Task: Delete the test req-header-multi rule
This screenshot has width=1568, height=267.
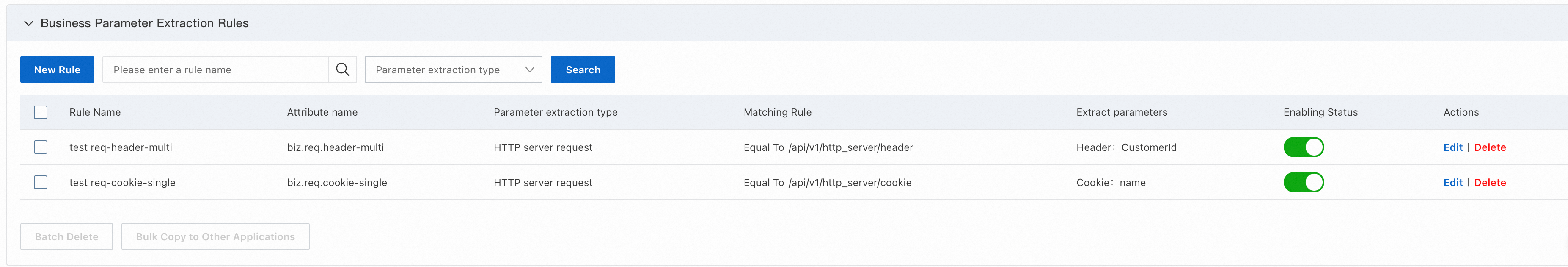Action: coord(1489,147)
